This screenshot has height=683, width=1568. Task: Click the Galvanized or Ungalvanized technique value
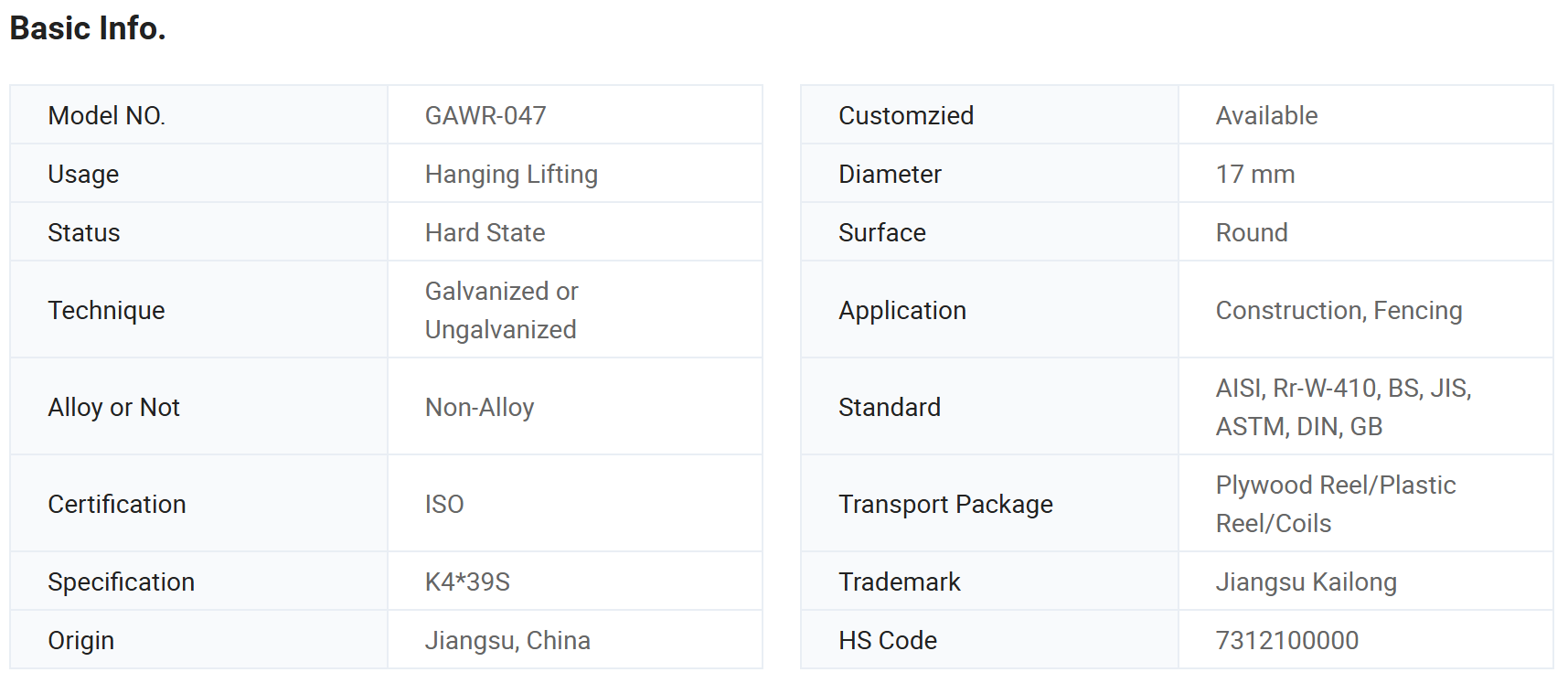(502, 310)
